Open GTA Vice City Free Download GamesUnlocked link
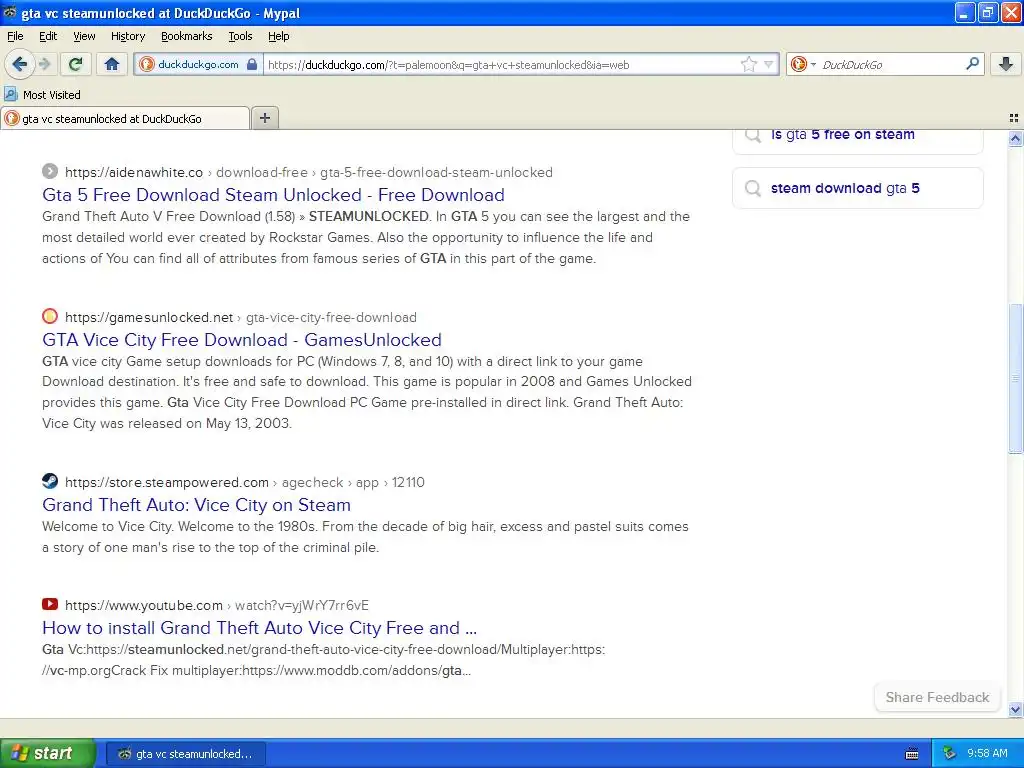This screenshot has width=1024, height=768. point(242,340)
